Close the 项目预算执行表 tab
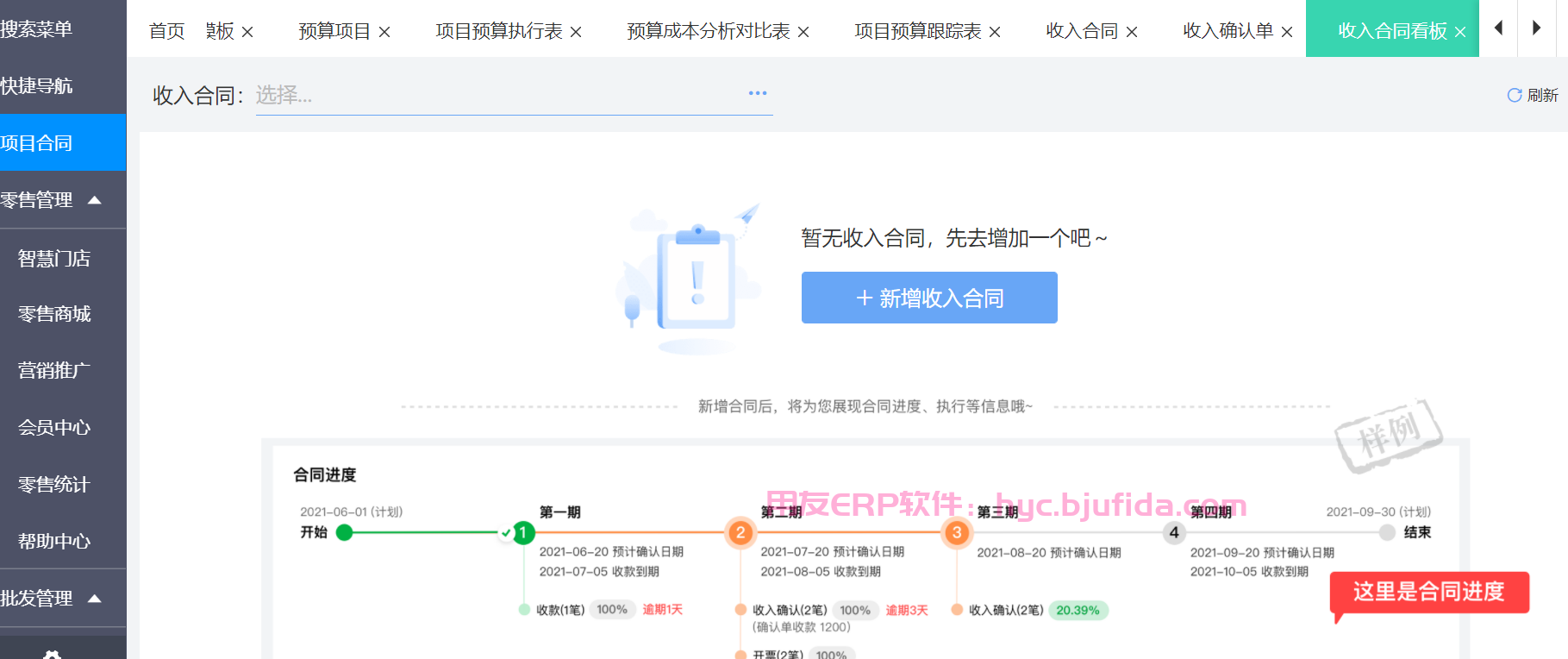 coord(576,32)
